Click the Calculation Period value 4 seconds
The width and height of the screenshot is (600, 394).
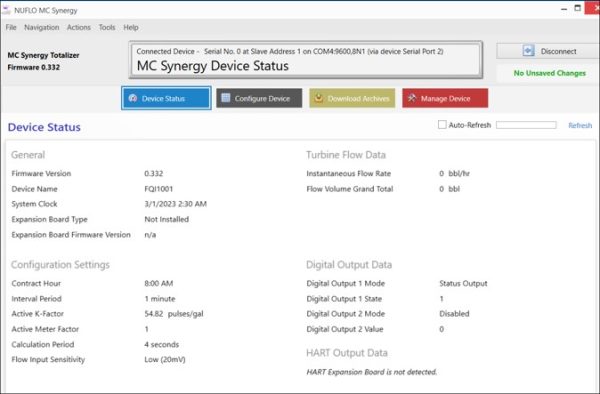(161, 344)
